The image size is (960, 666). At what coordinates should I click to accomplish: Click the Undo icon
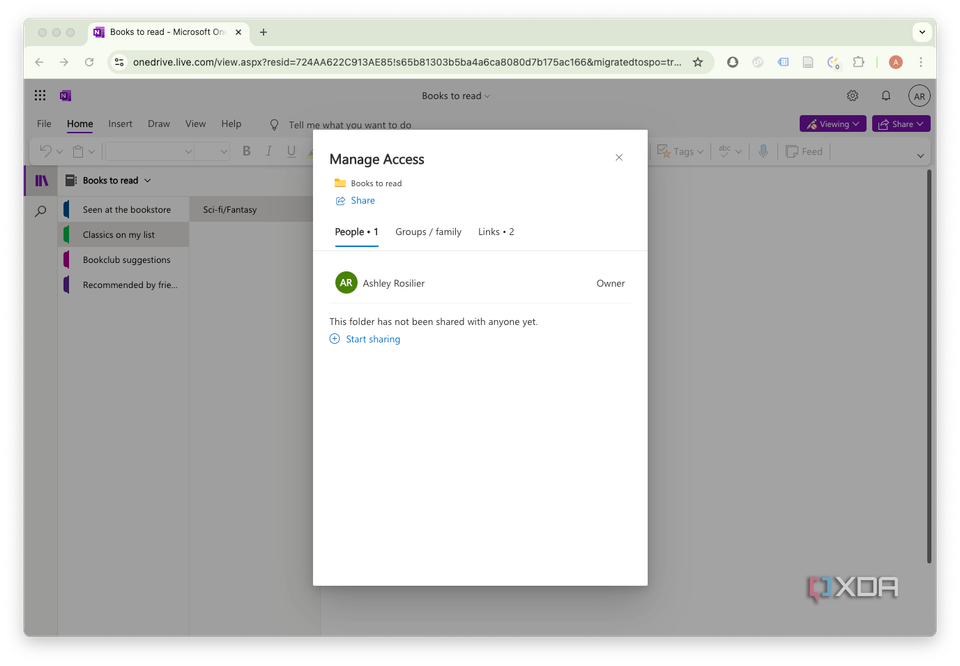[x=46, y=151]
